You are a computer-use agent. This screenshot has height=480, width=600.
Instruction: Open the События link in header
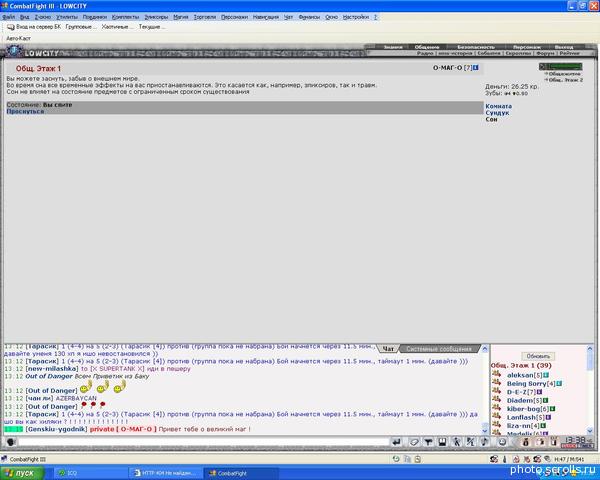click(489, 53)
